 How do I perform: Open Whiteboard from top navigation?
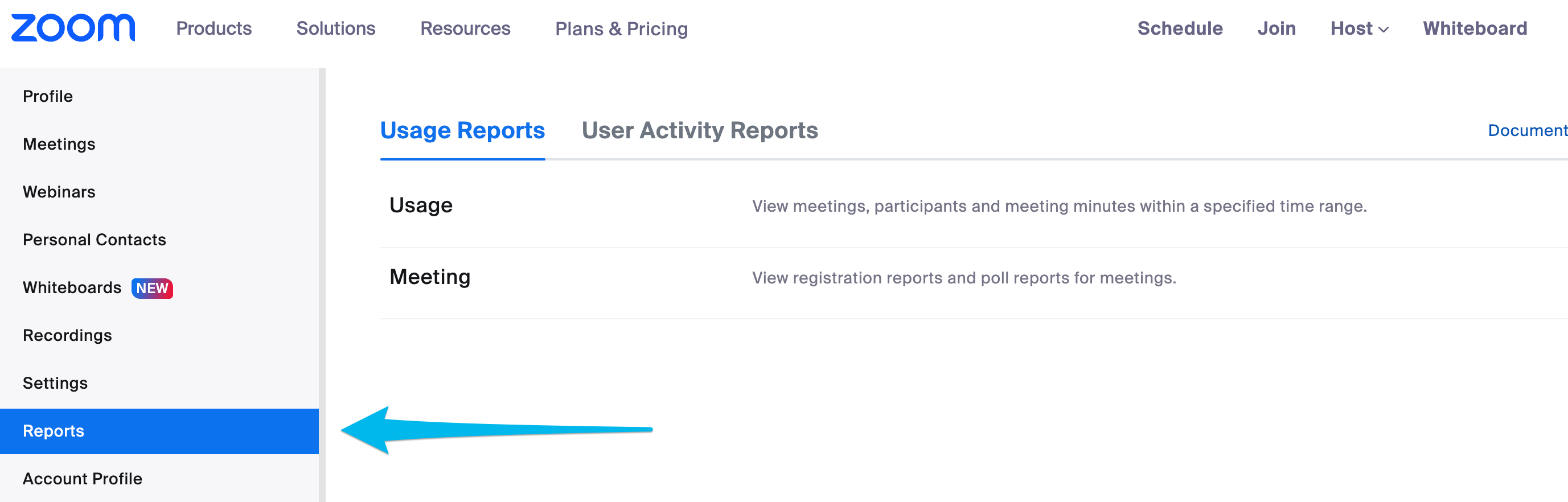tap(1474, 28)
